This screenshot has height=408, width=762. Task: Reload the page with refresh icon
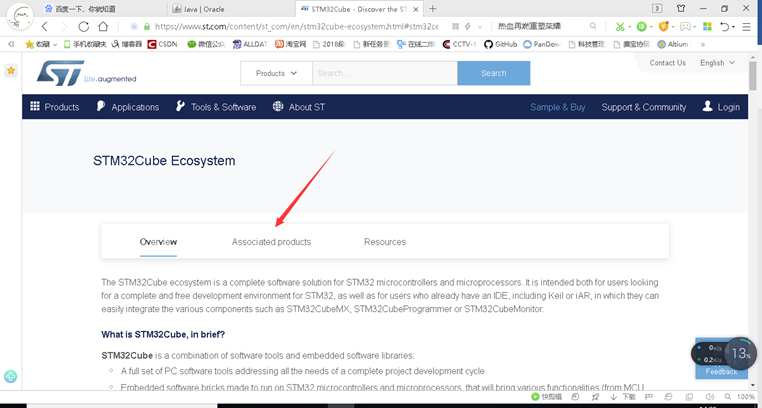coord(84,27)
